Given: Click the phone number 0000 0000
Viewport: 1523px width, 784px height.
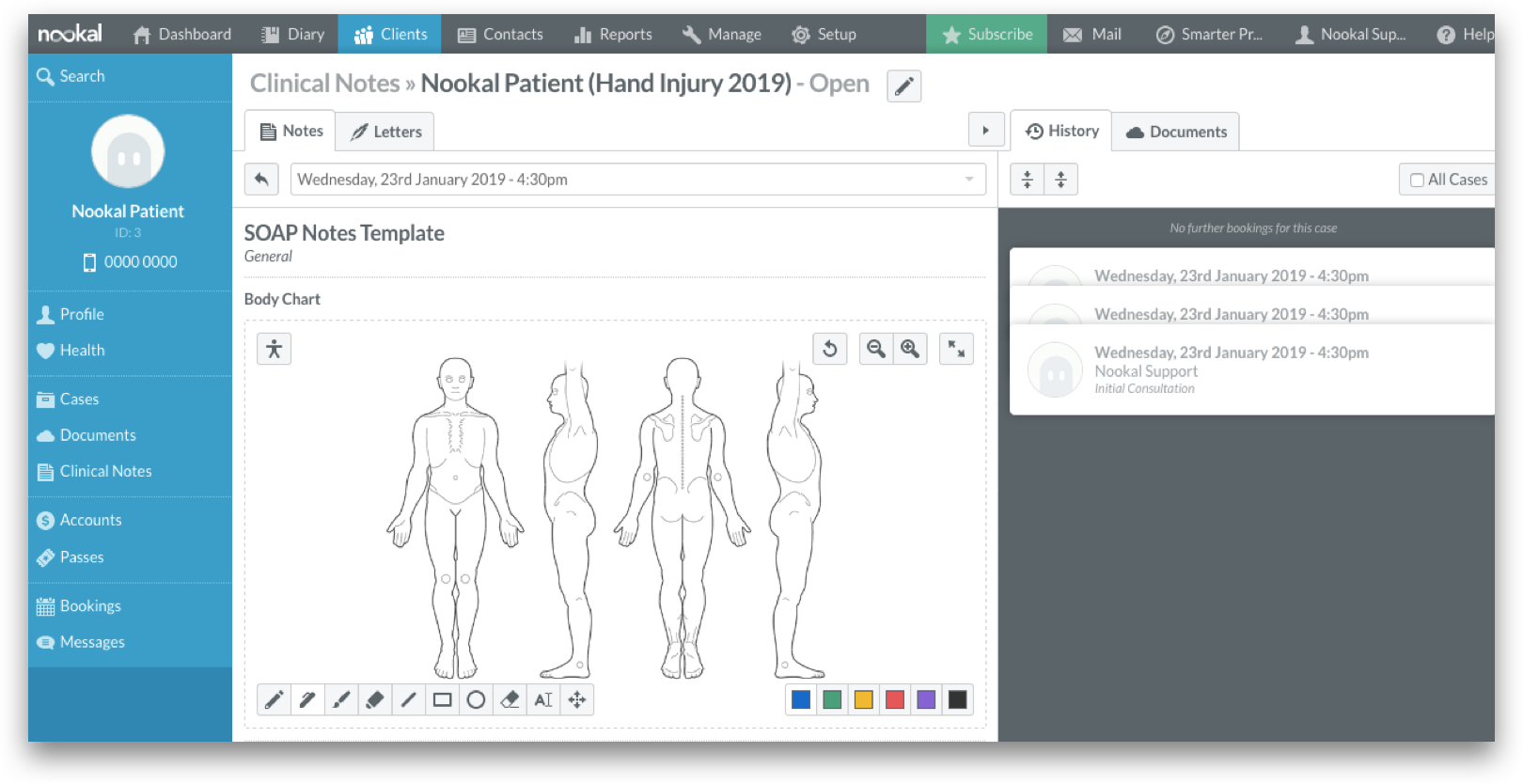Looking at the screenshot, I should click(130, 262).
